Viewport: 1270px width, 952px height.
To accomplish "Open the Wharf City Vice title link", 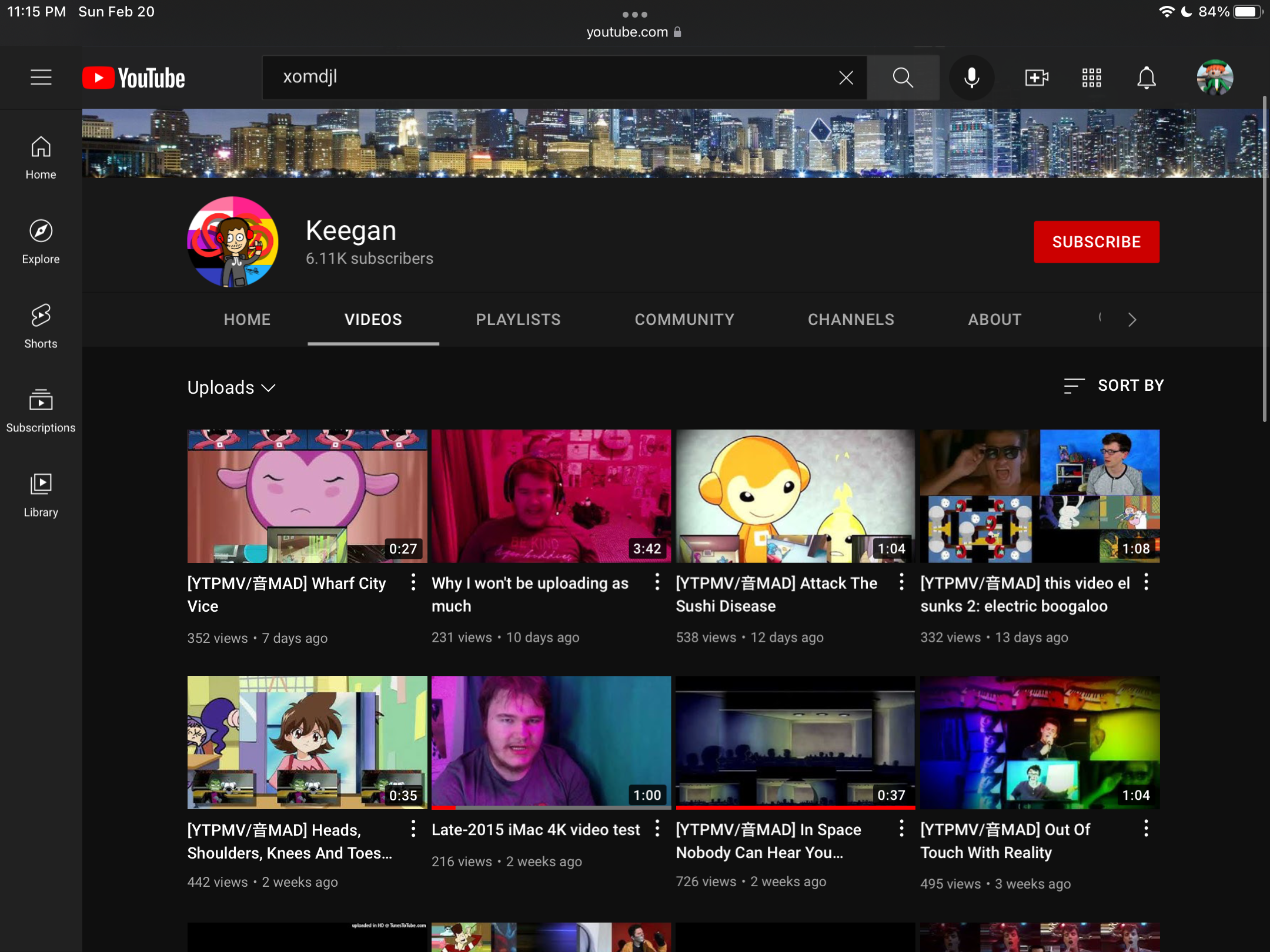I will click(286, 594).
